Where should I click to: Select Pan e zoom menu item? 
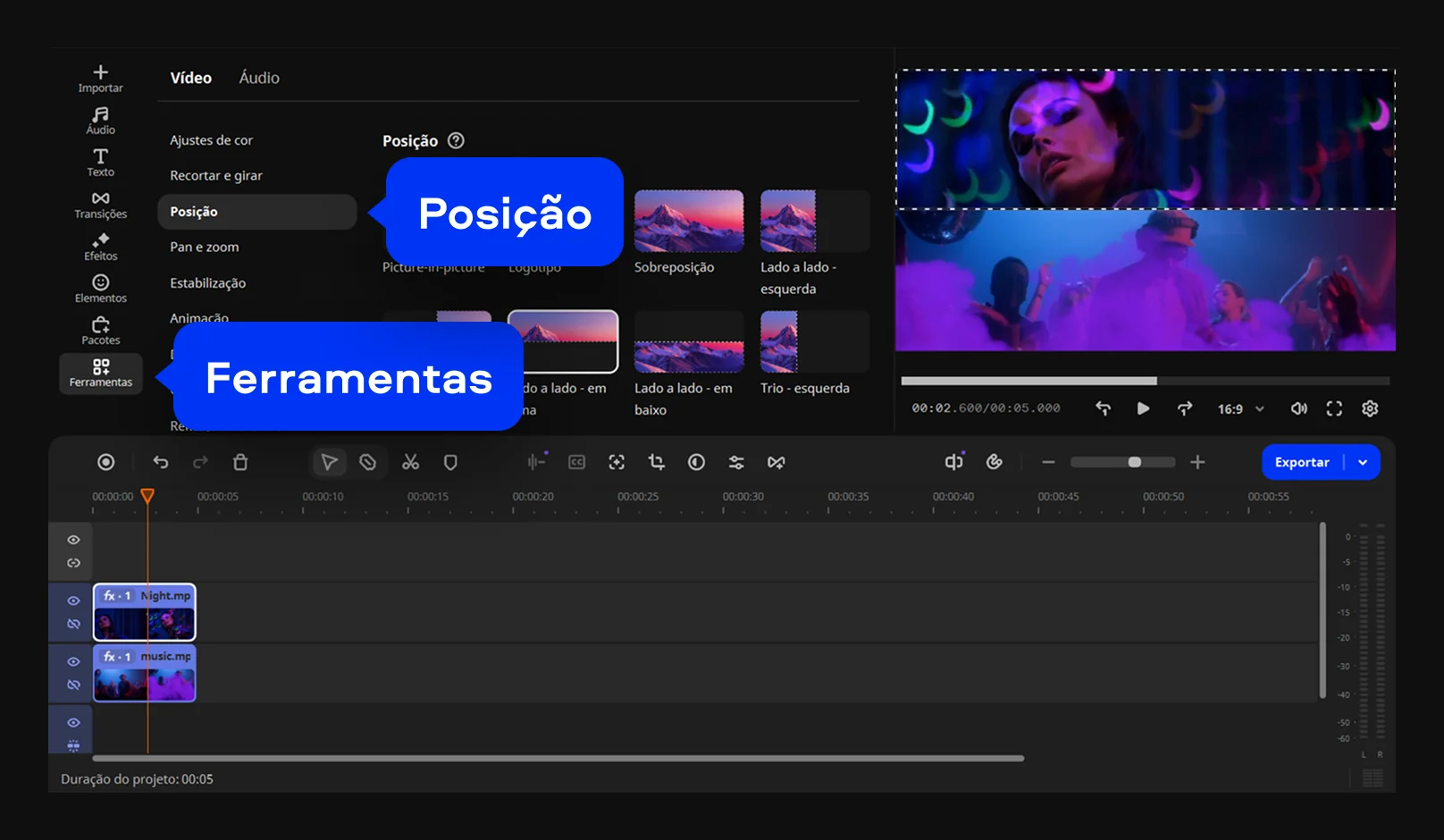click(x=205, y=247)
